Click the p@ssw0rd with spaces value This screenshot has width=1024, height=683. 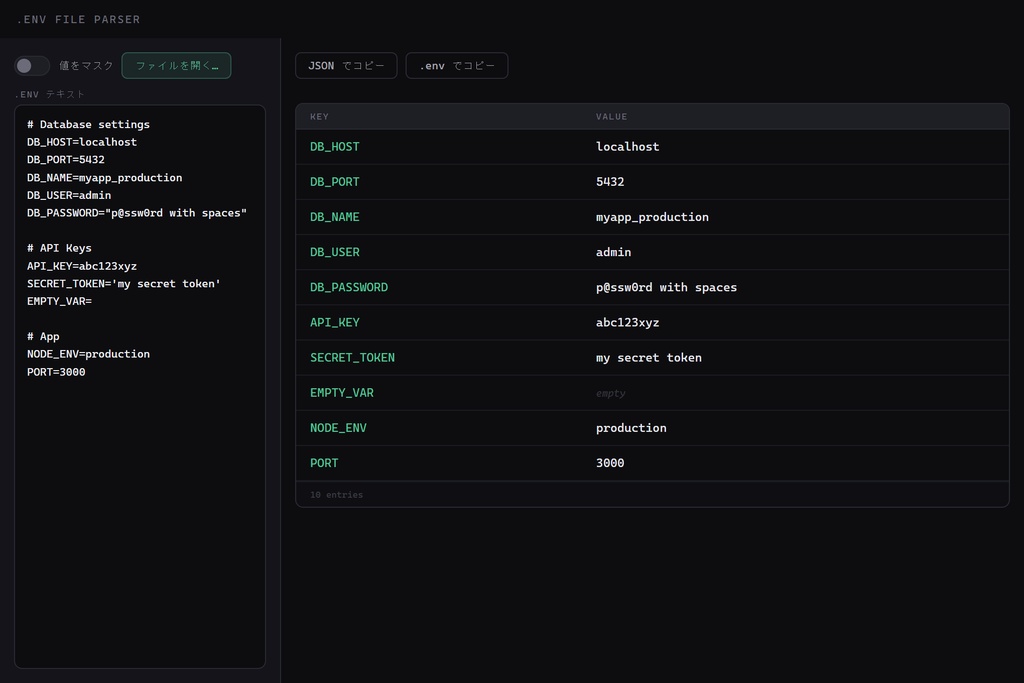click(x=666, y=287)
